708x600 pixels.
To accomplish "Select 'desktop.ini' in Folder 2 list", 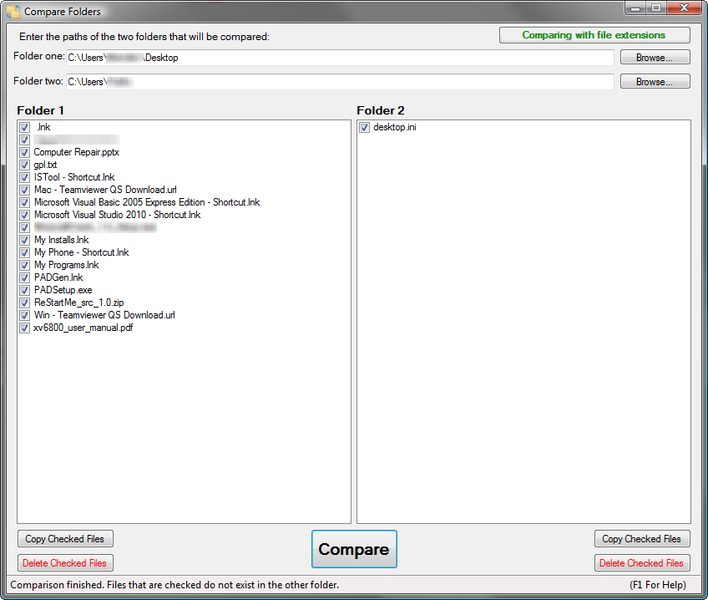I will (395, 127).
